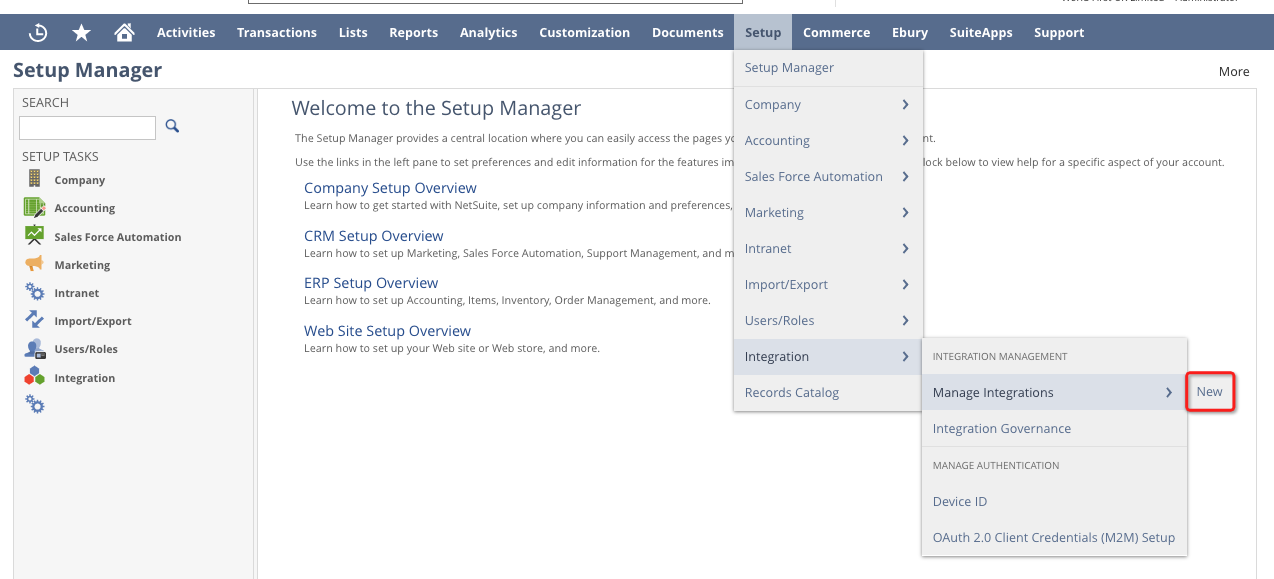Go to the Home icon
Viewport: 1274px width, 579px height.
coord(124,33)
